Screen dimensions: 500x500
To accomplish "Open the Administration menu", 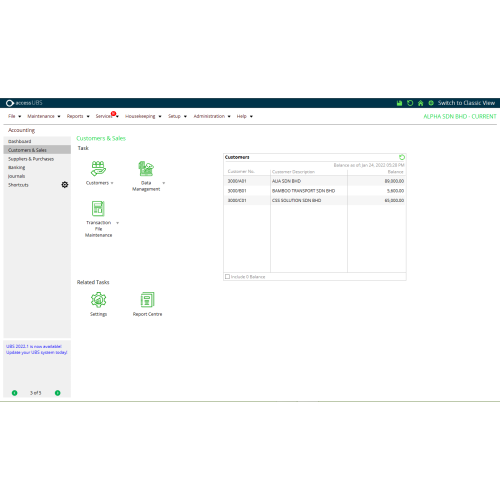I will [x=212, y=116].
